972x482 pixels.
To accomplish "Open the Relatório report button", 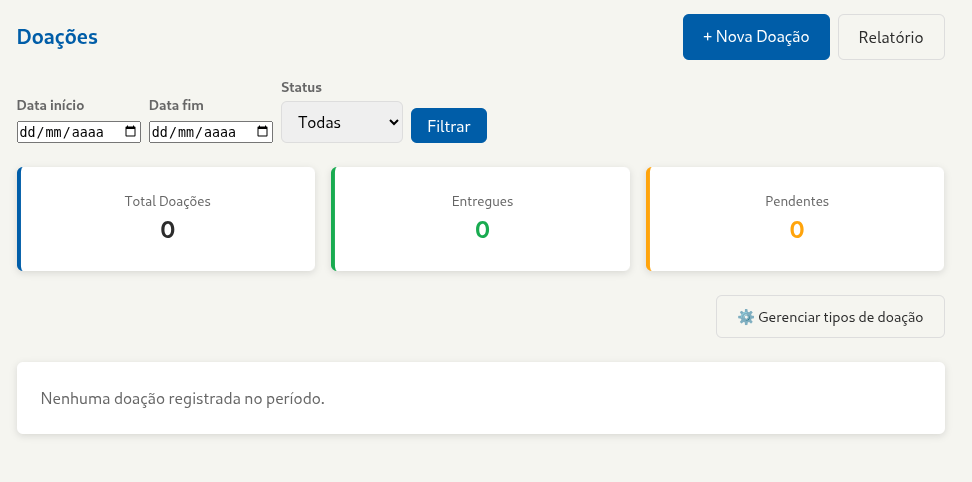I will point(891,37).
